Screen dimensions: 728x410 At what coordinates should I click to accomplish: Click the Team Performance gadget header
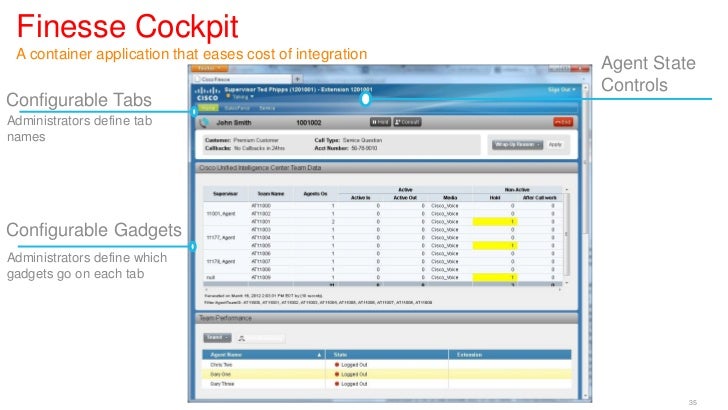(386, 318)
